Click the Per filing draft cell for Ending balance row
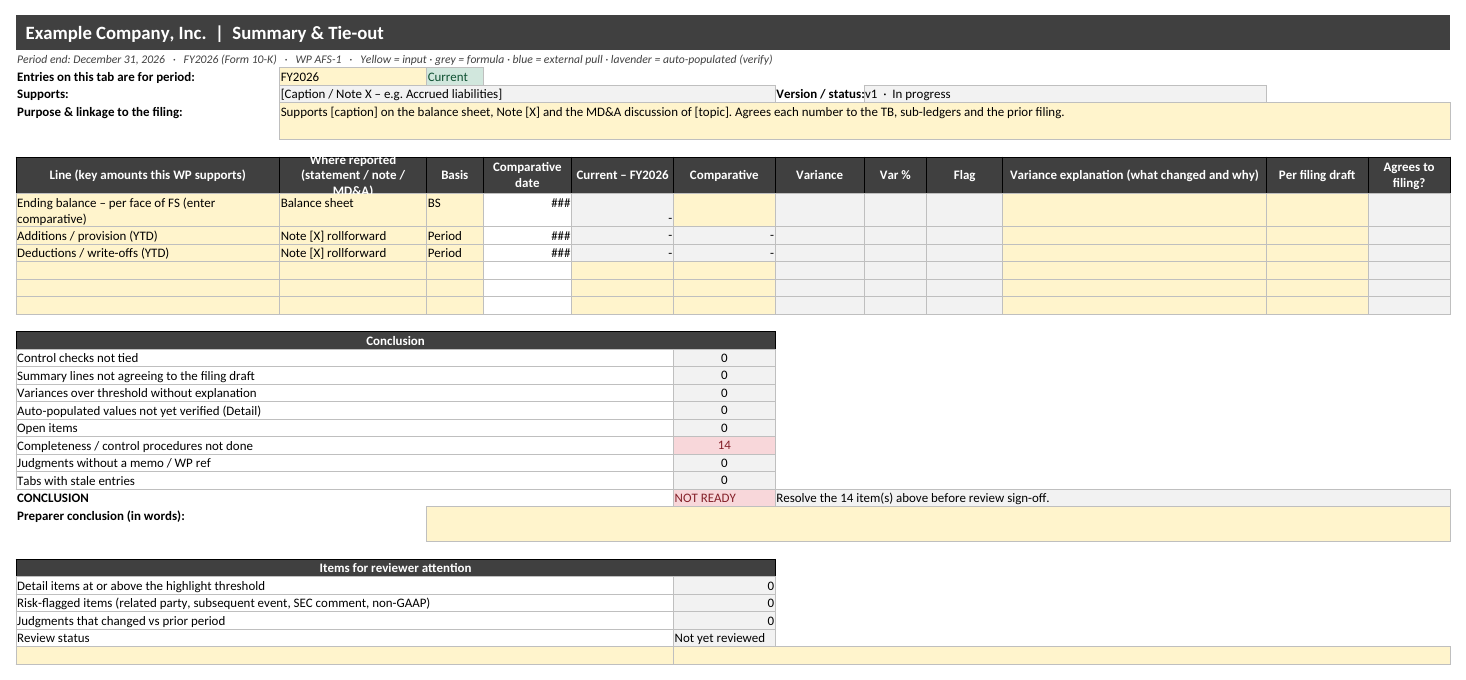Viewport: 1466px width, 680px height. coord(1317,210)
